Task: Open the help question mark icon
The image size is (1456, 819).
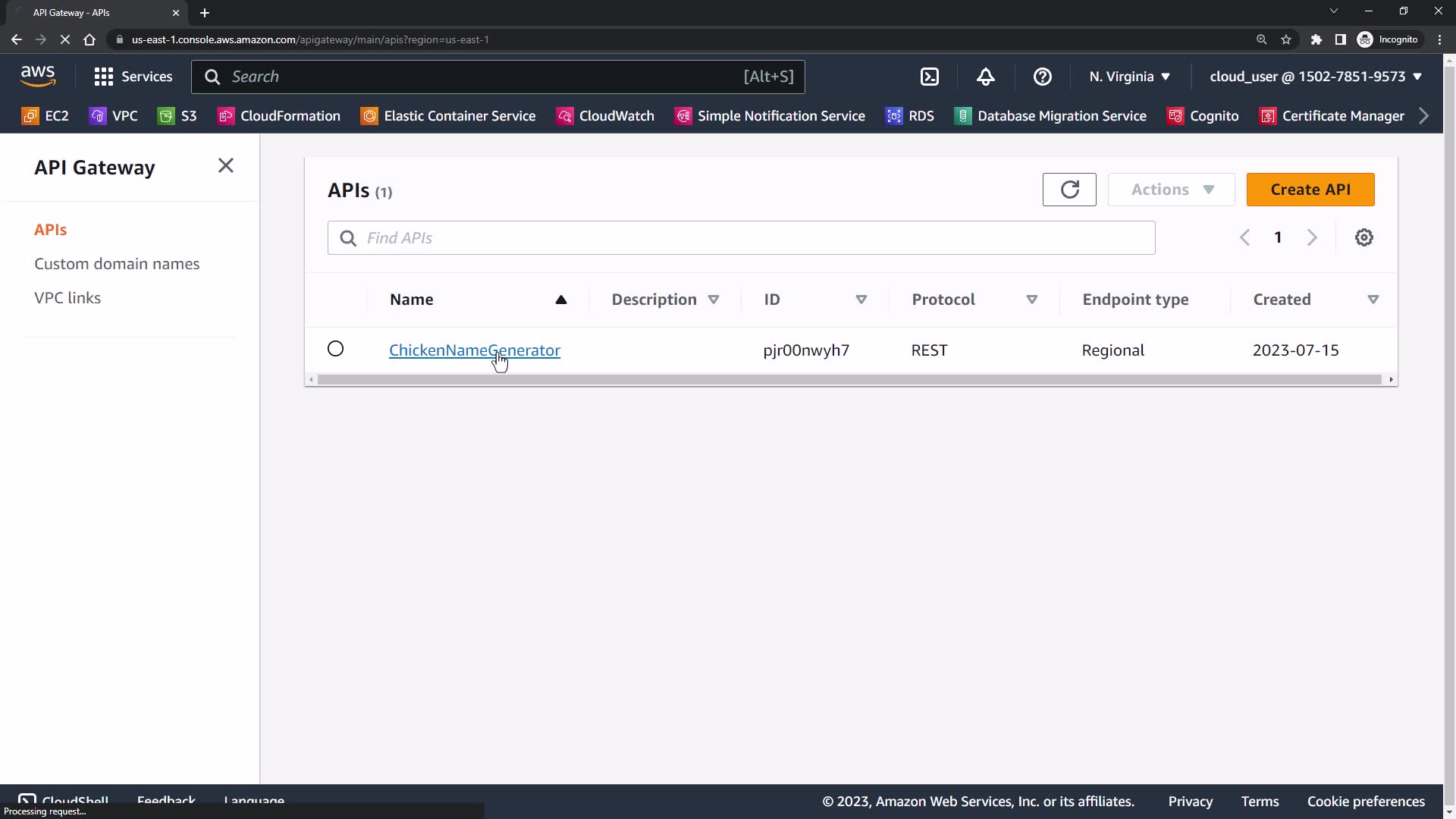Action: 1042,77
